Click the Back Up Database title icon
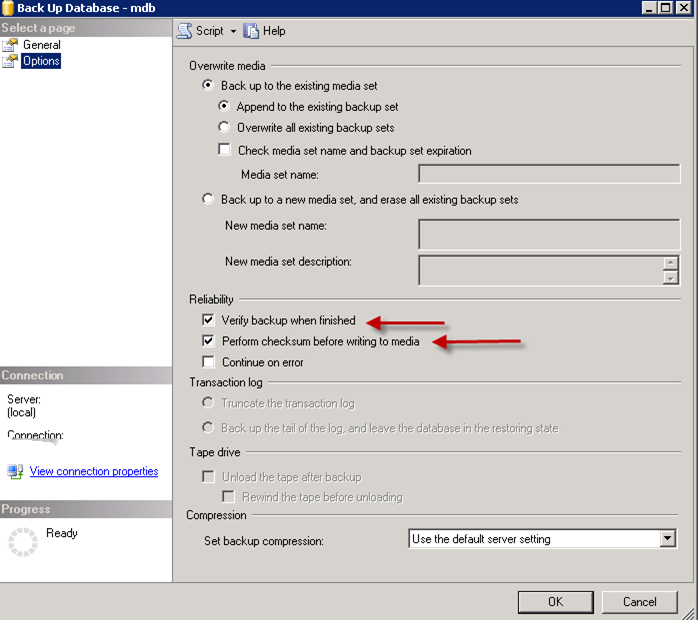698x620 pixels. tap(8, 8)
